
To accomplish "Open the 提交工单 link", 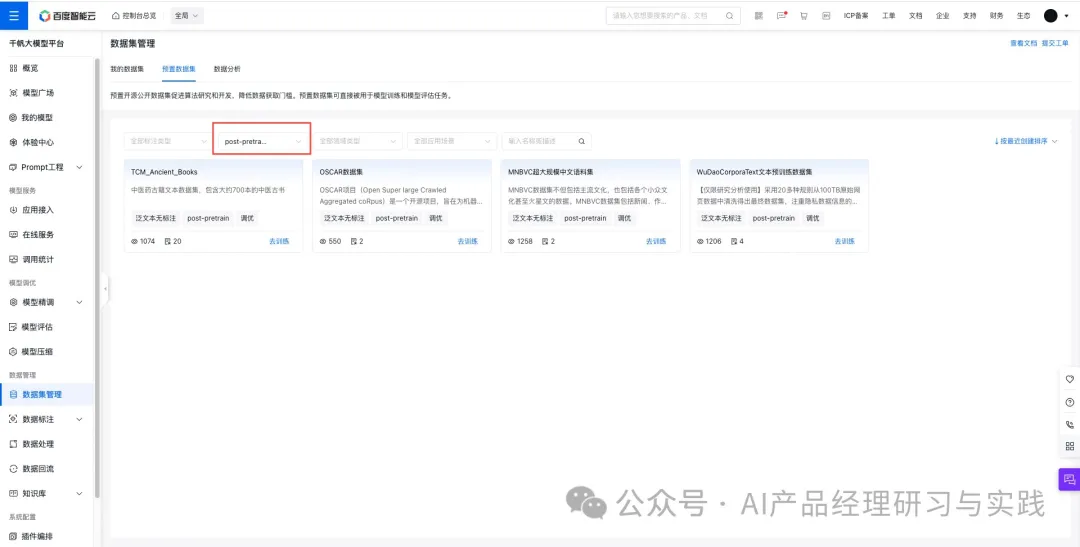I will pyautogui.click(x=1055, y=43).
